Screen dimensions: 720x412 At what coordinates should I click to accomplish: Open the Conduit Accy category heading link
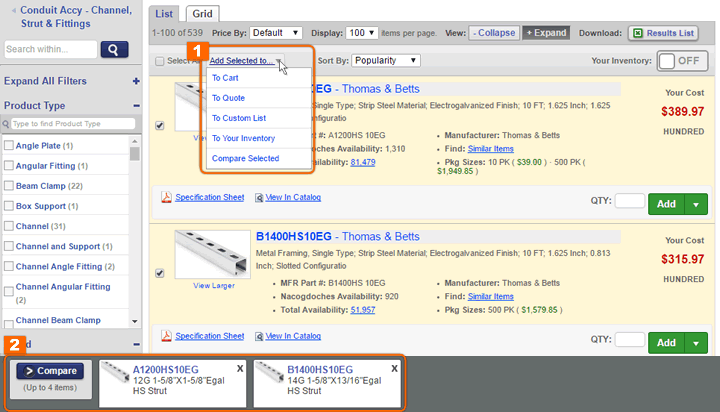pyautogui.click(x=76, y=17)
